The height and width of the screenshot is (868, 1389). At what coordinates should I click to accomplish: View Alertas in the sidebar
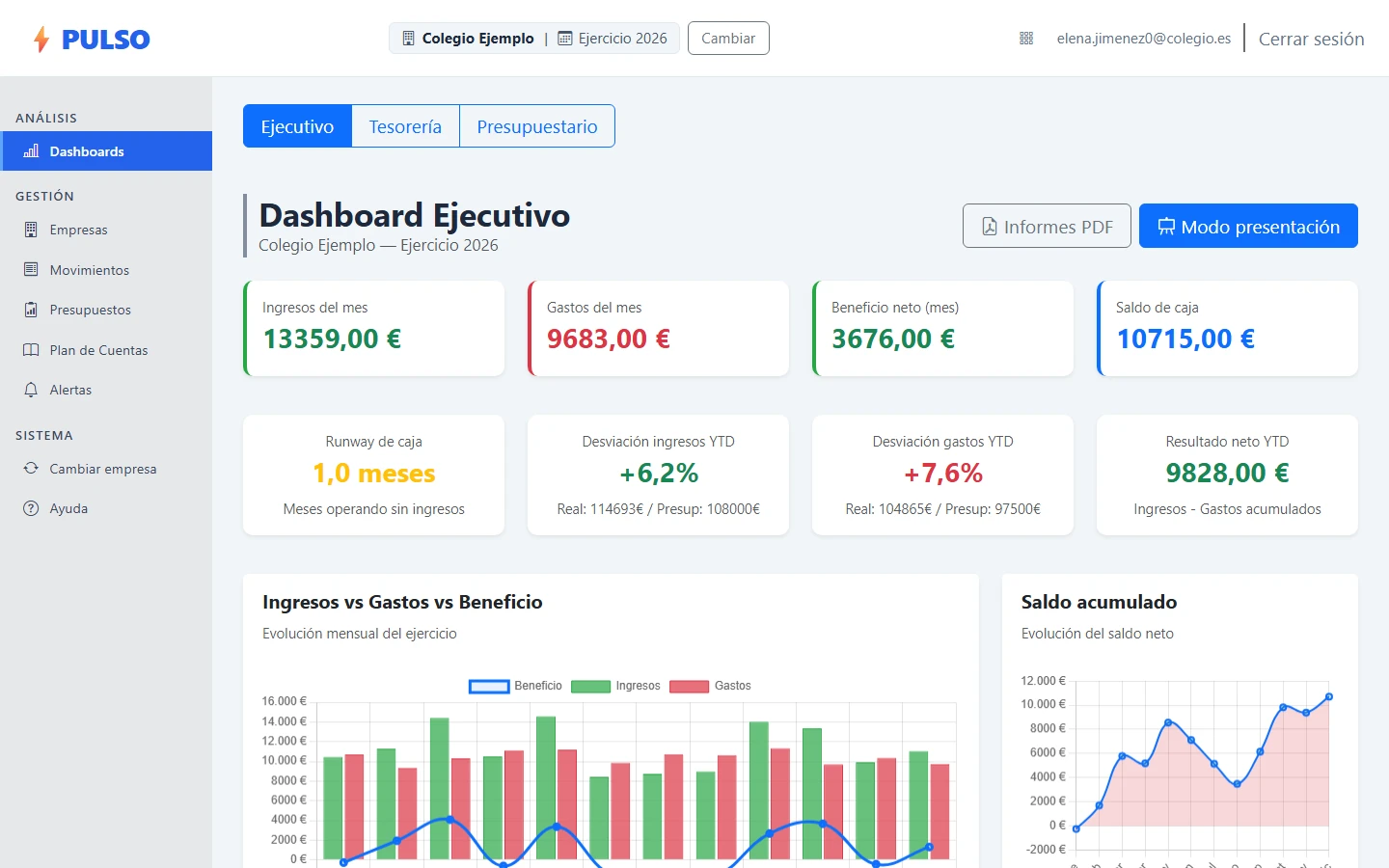(106, 390)
